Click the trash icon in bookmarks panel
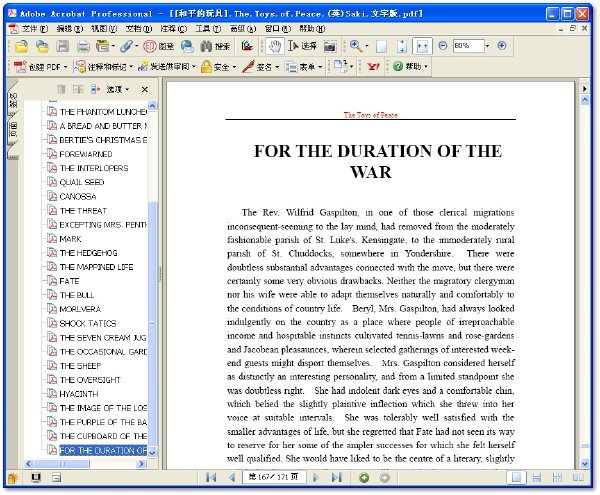600x495 pixels. 61,89
